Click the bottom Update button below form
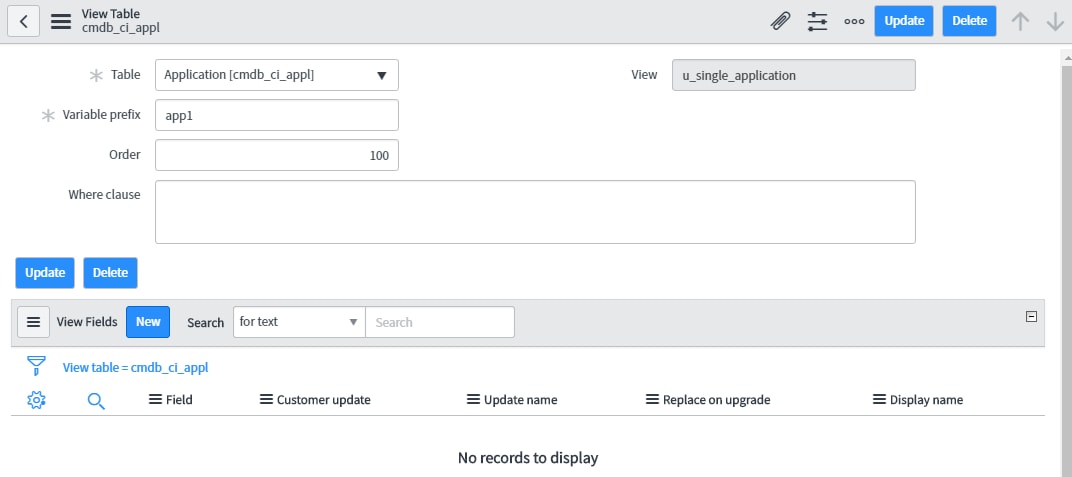 point(44,273)
